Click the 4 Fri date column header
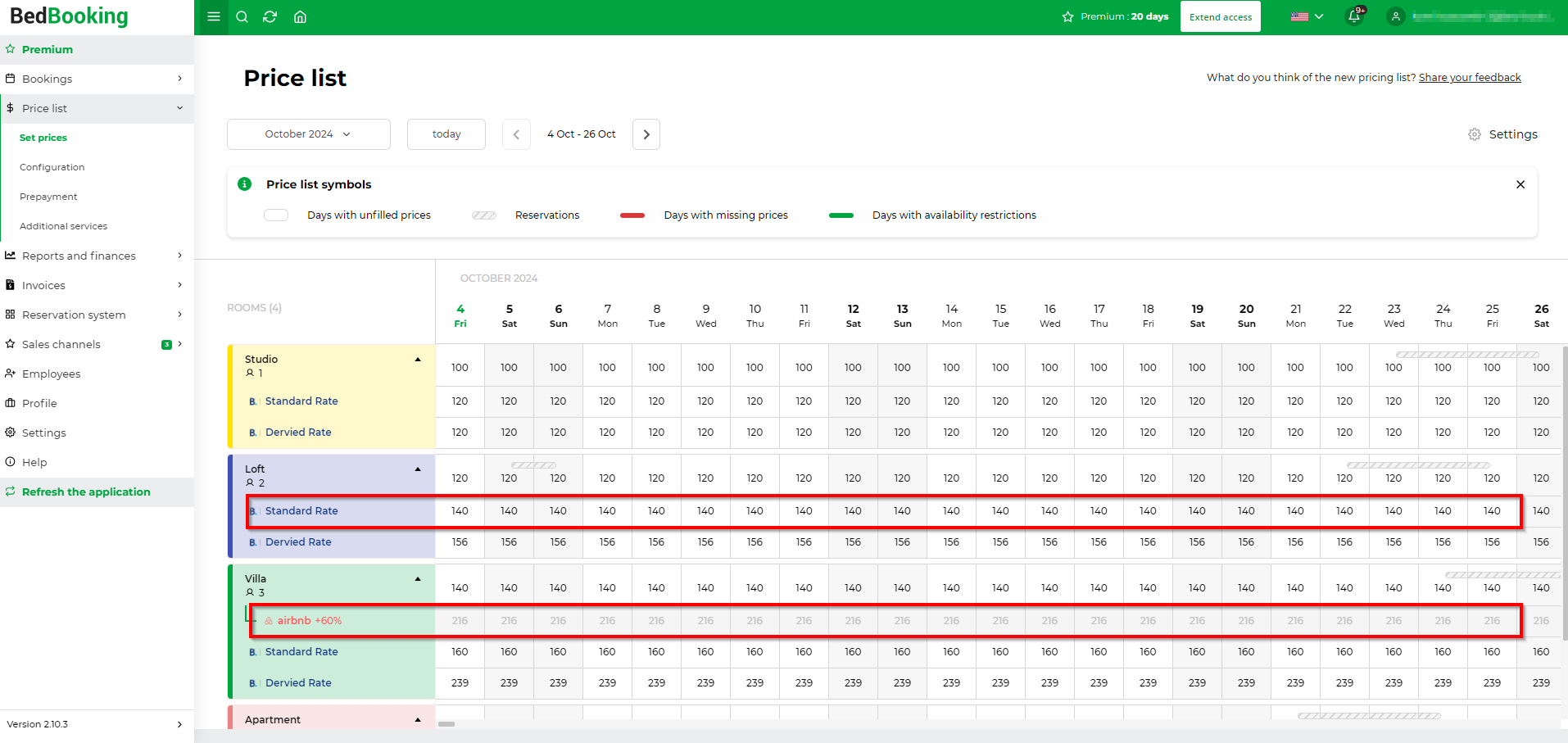Screen dimensions: 1568x743 (x=460, y=315)
